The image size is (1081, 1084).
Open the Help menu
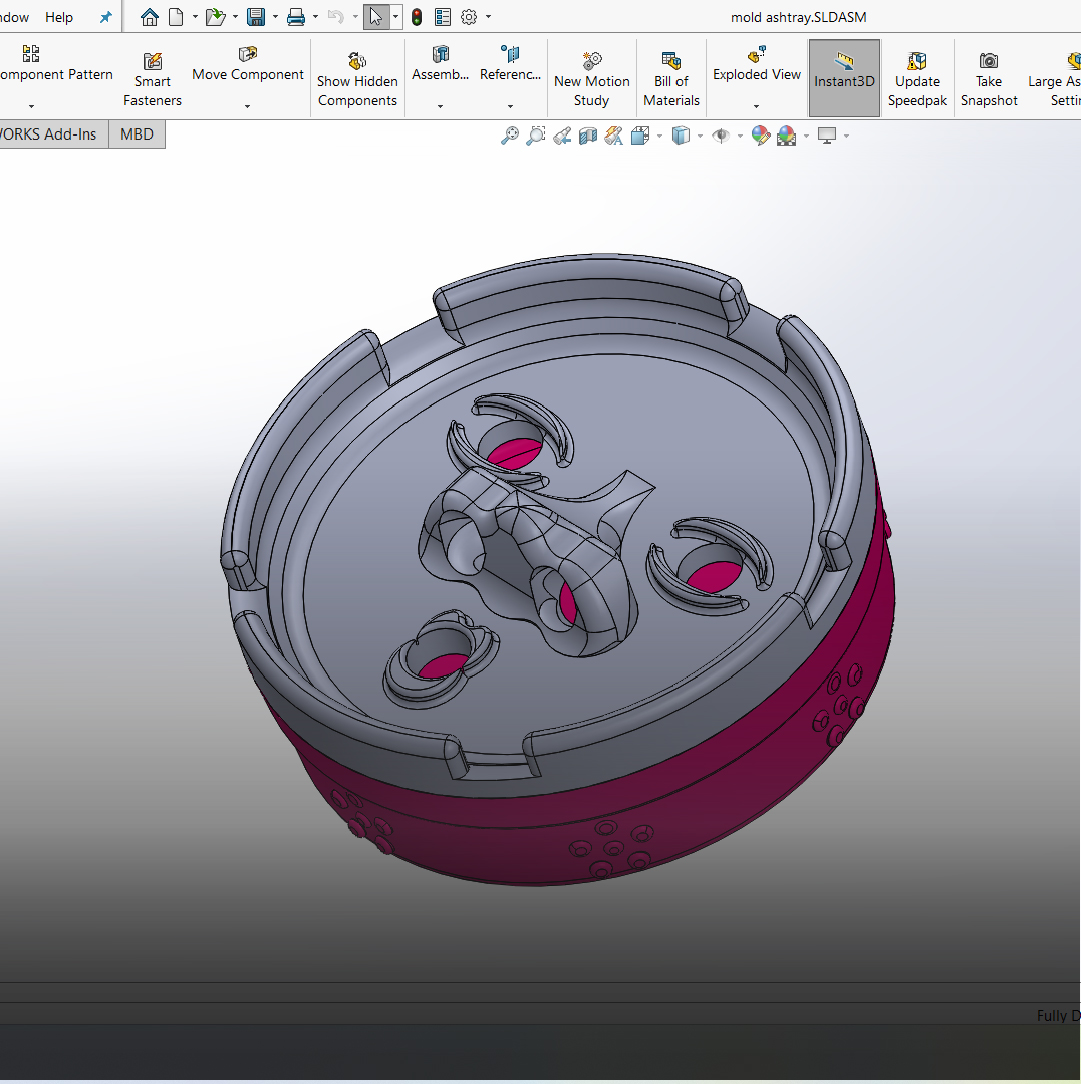[59, 17]
